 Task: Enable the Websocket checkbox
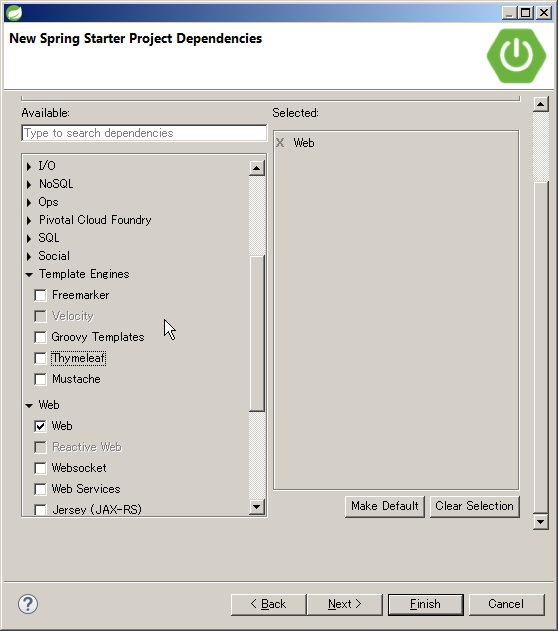click(x=40, y=468)
